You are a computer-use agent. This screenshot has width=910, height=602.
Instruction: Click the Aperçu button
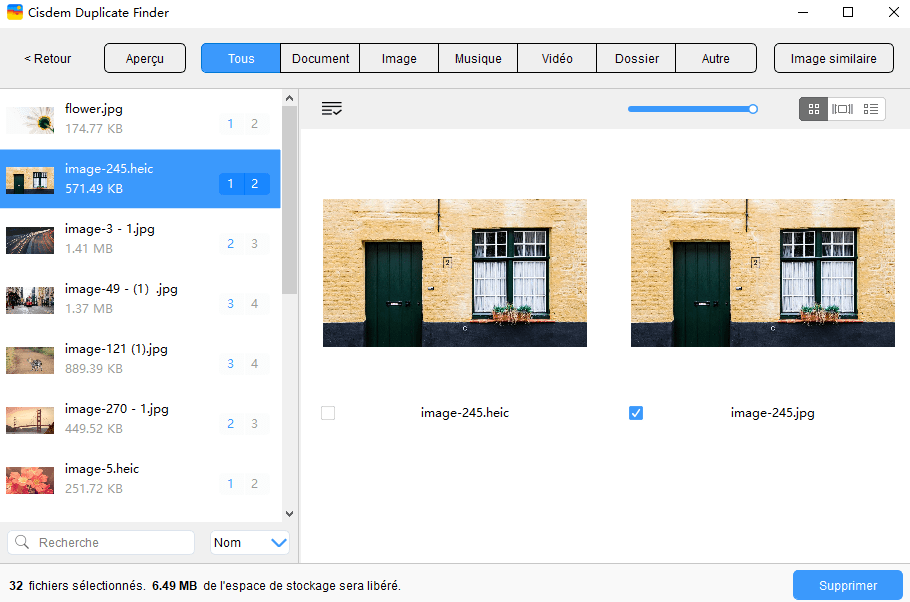click(x=145, y=58)
